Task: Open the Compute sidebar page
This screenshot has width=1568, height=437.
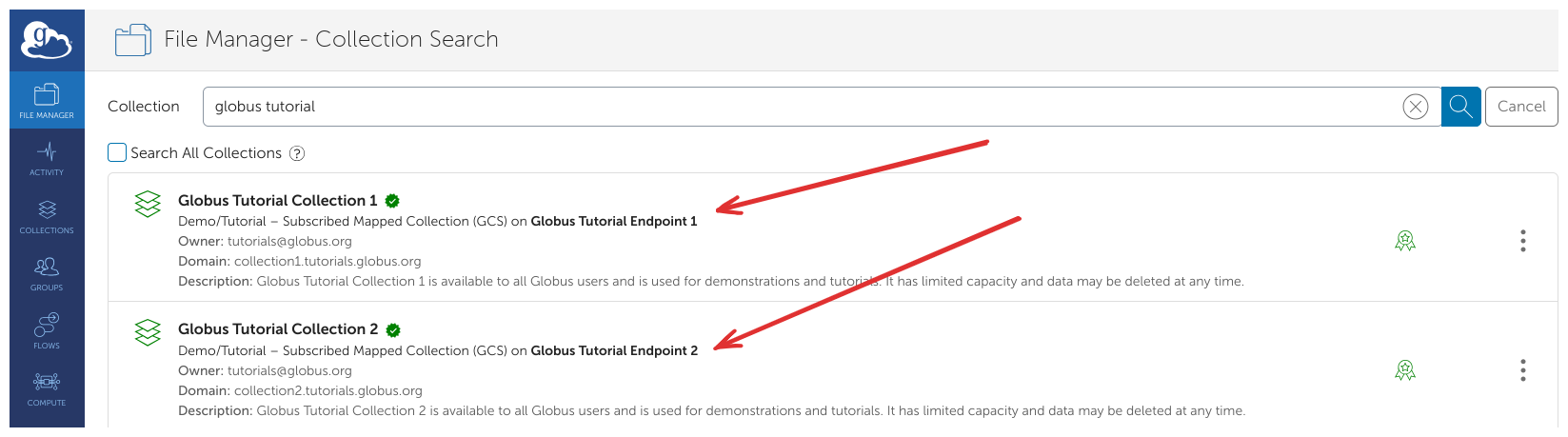Action: pos(47,388)
